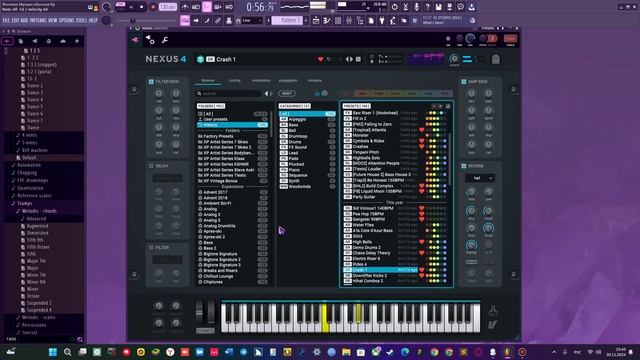Select Cymbals & Rides preset
Screen dimensions: 640x360
pos(395,141)
